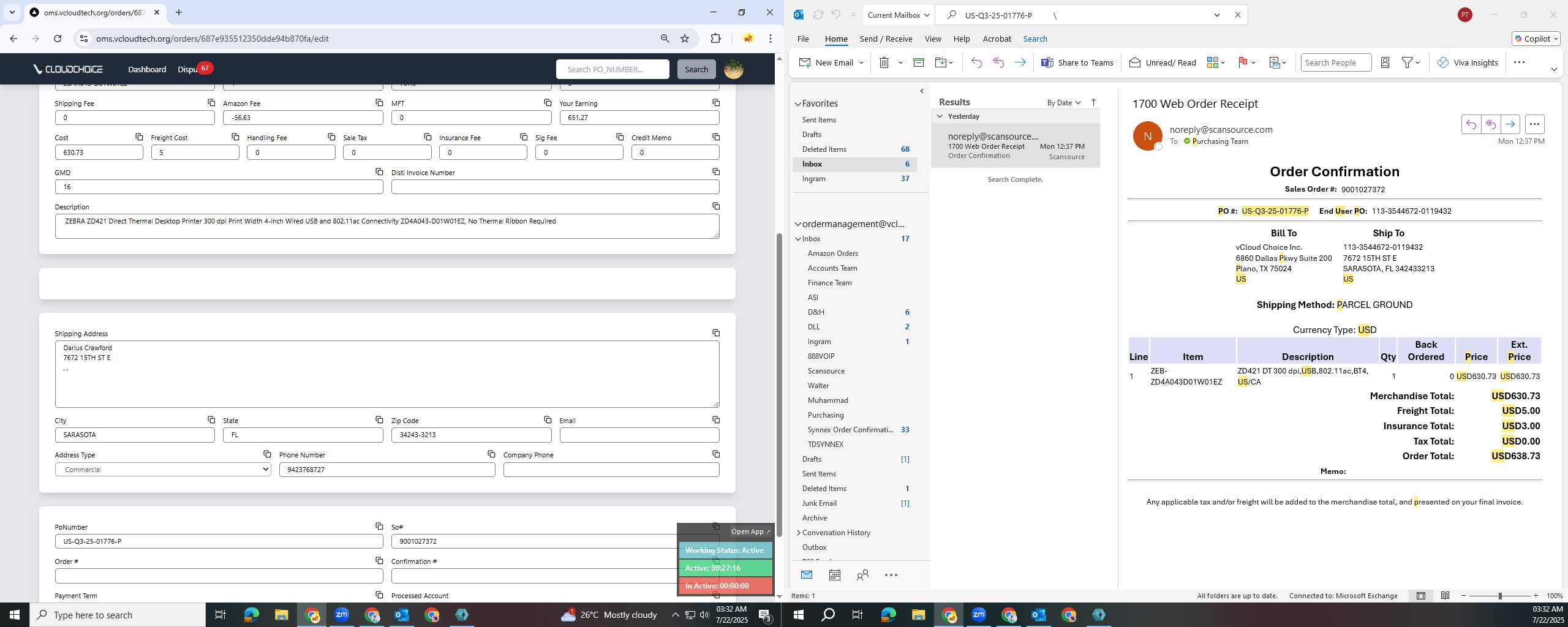Bookmark this page with star icon

click(685, 39)
